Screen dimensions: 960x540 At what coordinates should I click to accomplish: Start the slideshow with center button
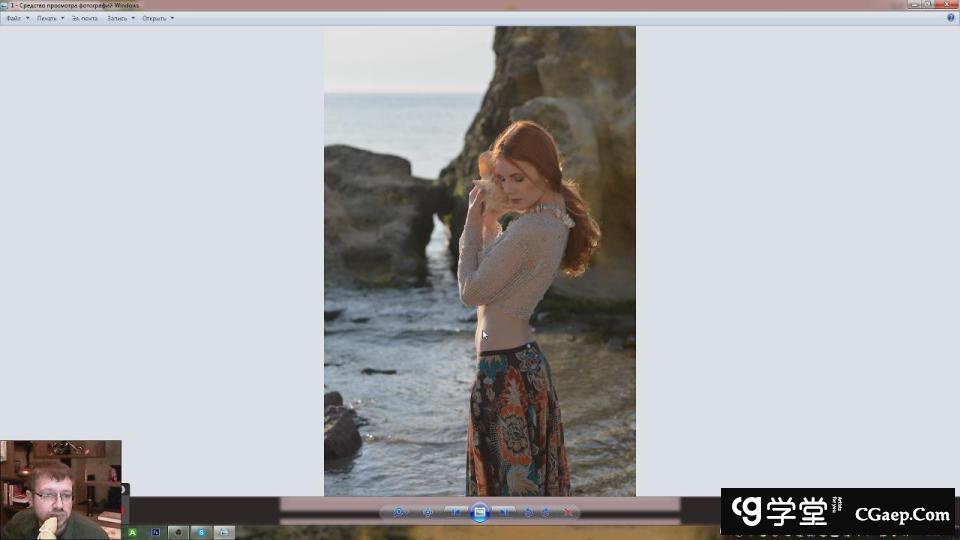(480, 512)
